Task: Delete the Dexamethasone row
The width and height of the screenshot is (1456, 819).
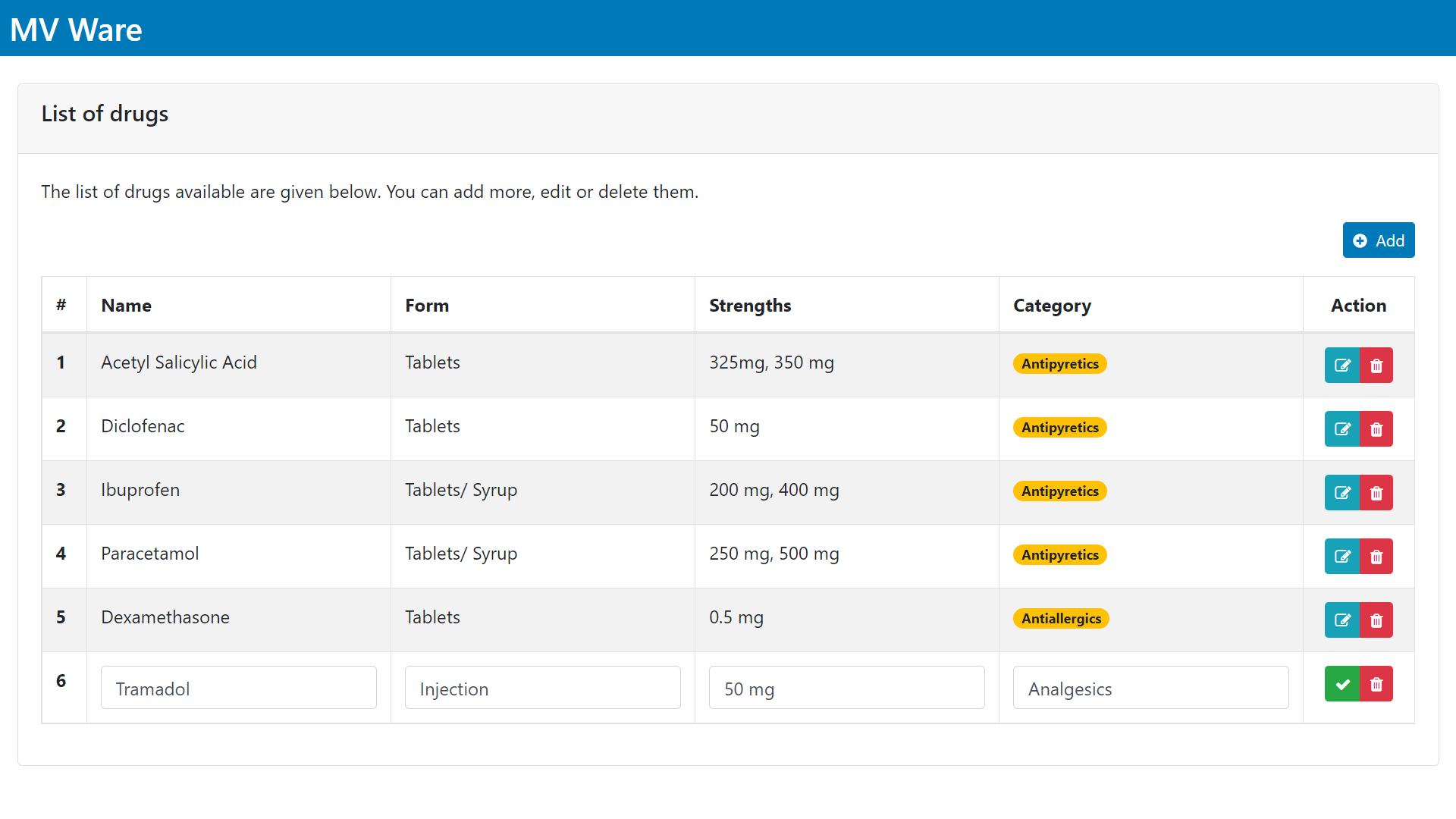Action: 1376,620
